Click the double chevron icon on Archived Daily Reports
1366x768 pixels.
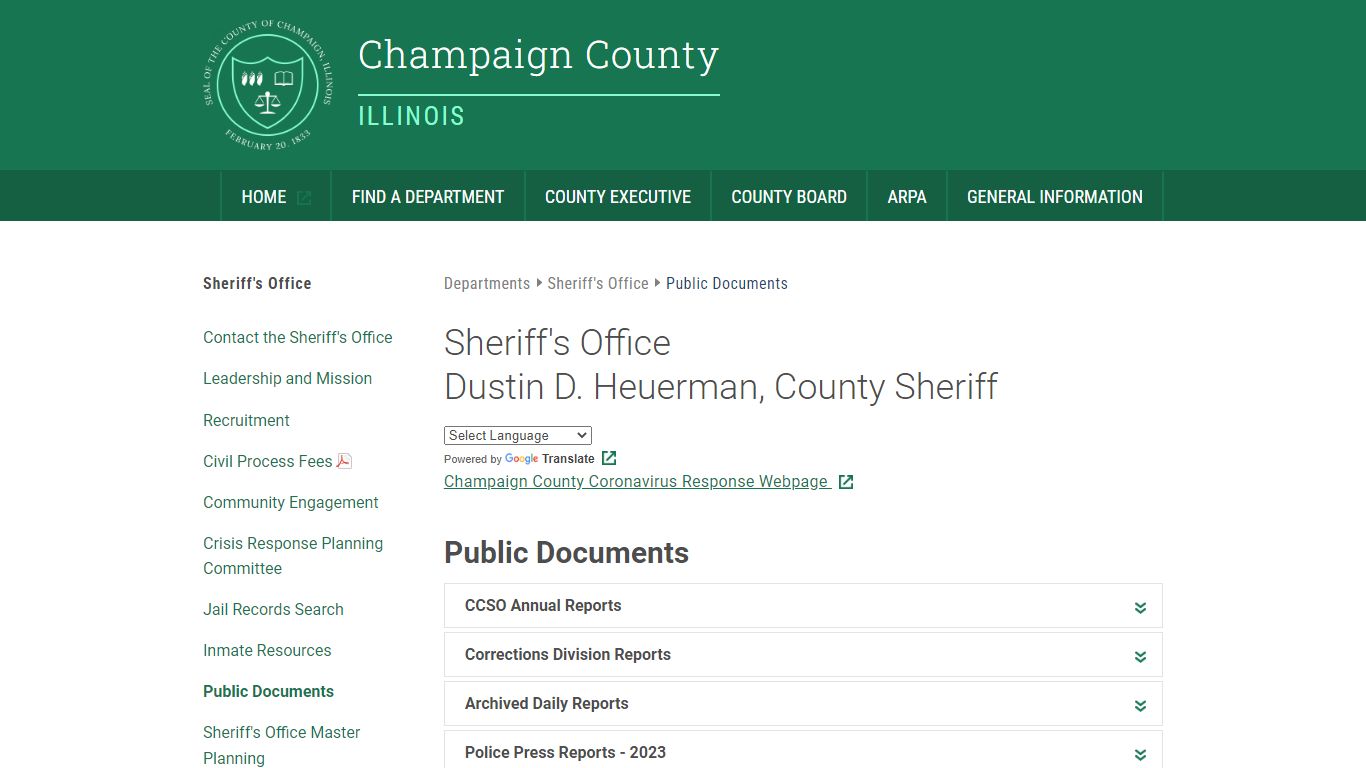(x=1140, y=705)
